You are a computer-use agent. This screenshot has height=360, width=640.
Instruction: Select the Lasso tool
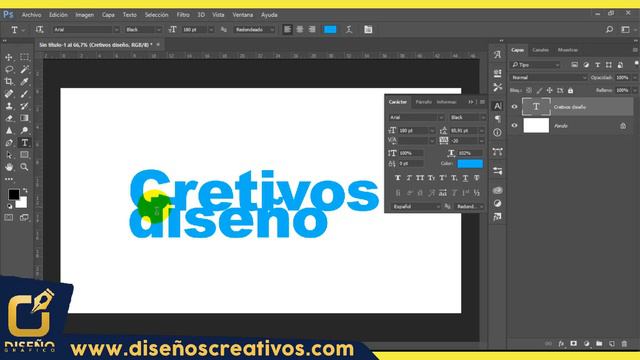9,69
